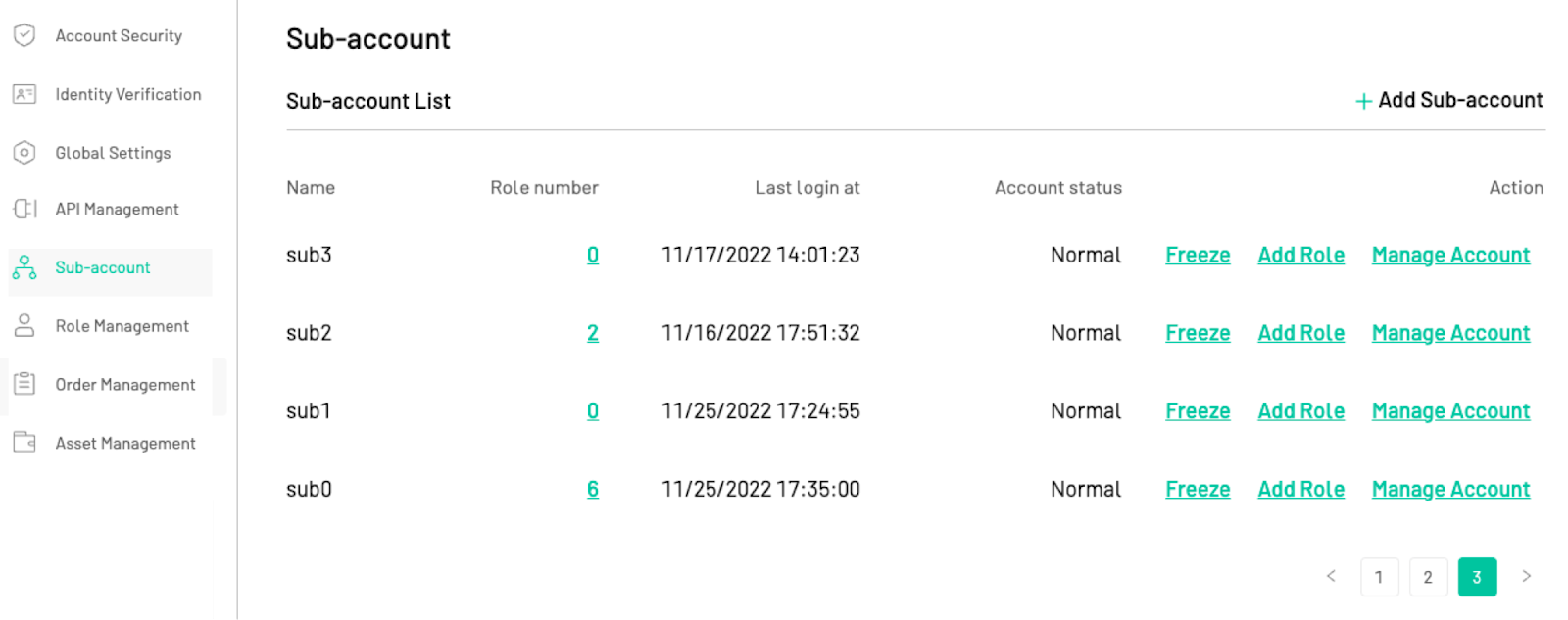Click the date 11/25/2022 17:35:00

(x=760, y=489)
